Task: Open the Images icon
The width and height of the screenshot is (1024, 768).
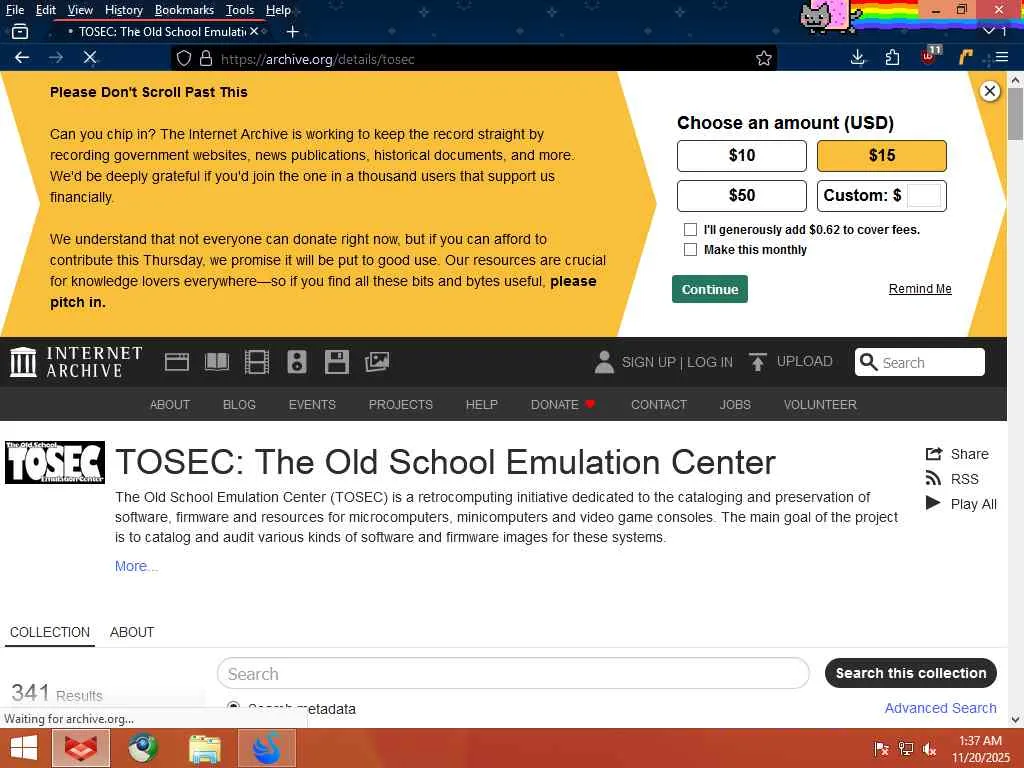Action: click(377, 362)
